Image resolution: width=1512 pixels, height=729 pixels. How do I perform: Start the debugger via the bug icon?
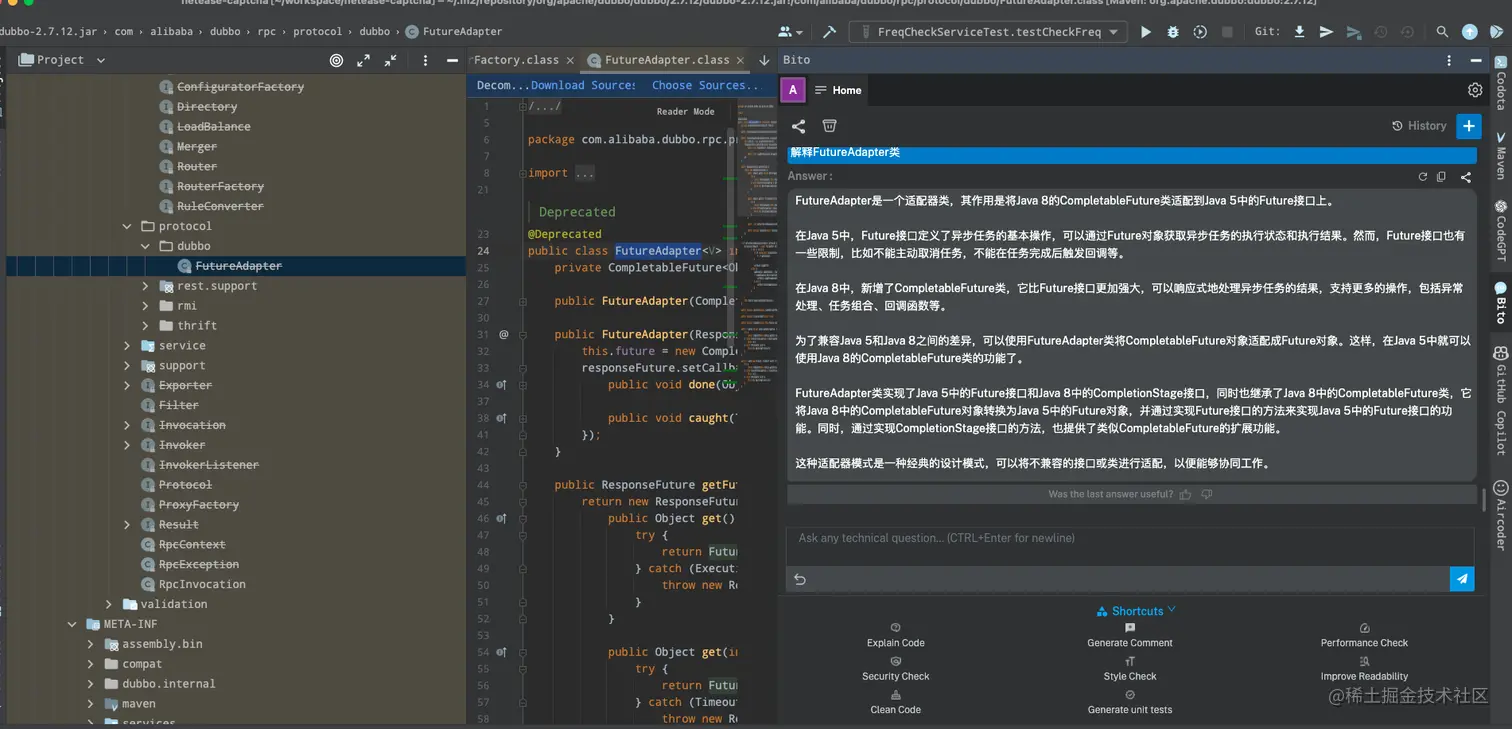(x=1173, y=32)
